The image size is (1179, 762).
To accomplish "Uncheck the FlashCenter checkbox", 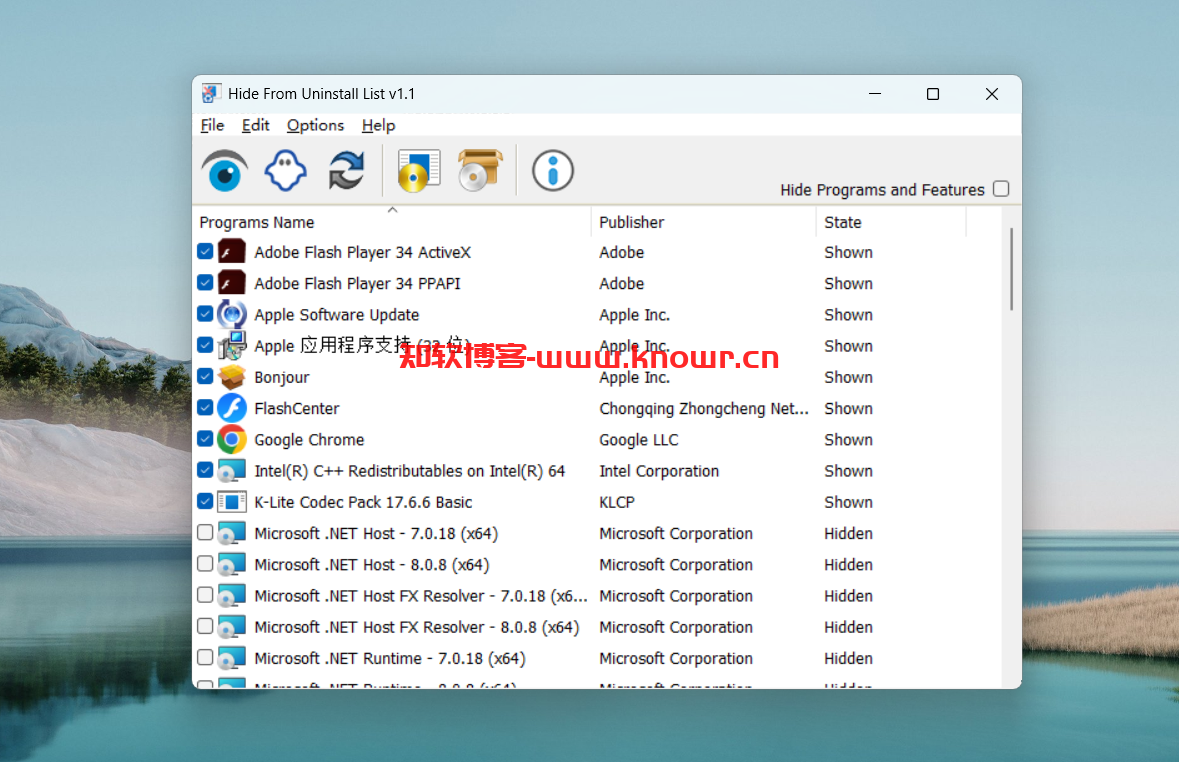I will coord(205,408).
